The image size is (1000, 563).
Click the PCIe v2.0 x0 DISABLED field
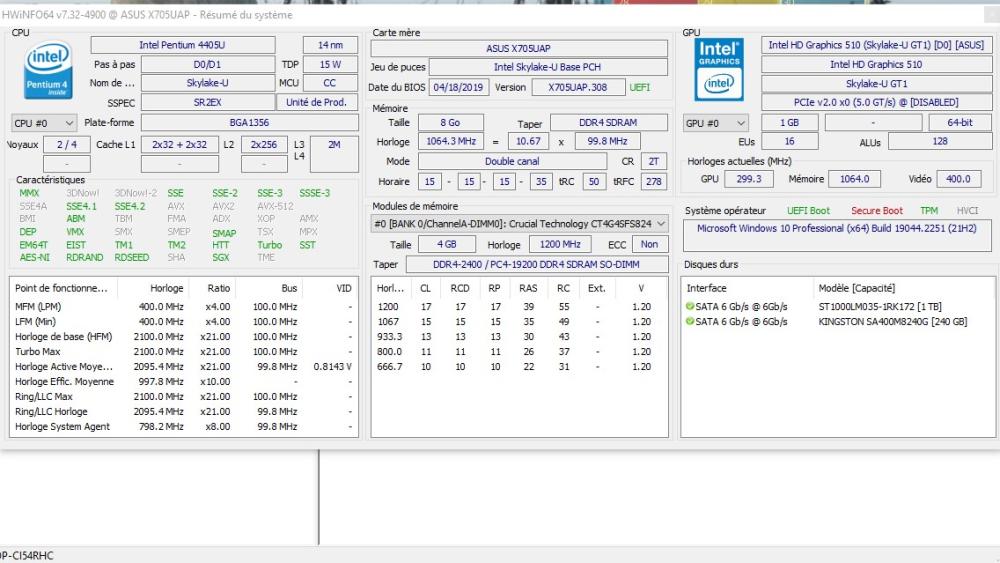coord(876,102)
